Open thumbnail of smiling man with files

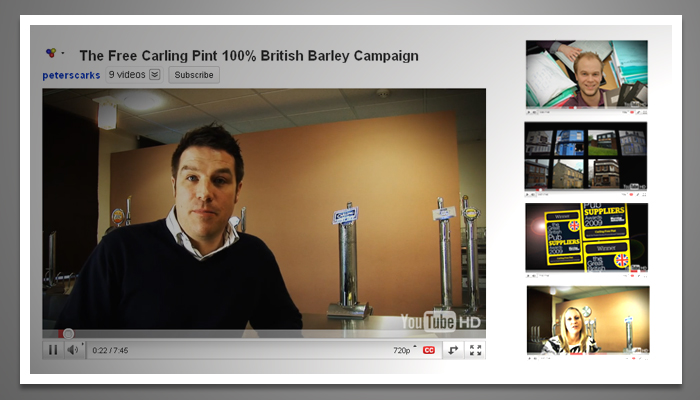click(x=586, y=73)
